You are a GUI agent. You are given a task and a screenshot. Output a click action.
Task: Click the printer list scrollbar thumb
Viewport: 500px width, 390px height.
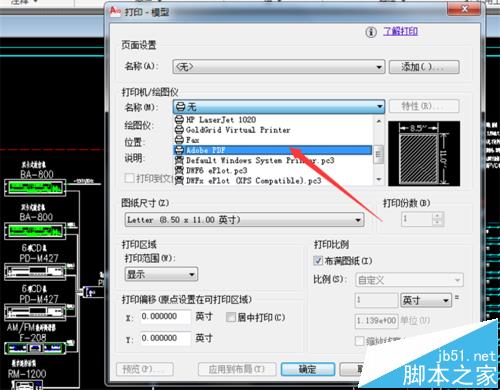(378, 154)
